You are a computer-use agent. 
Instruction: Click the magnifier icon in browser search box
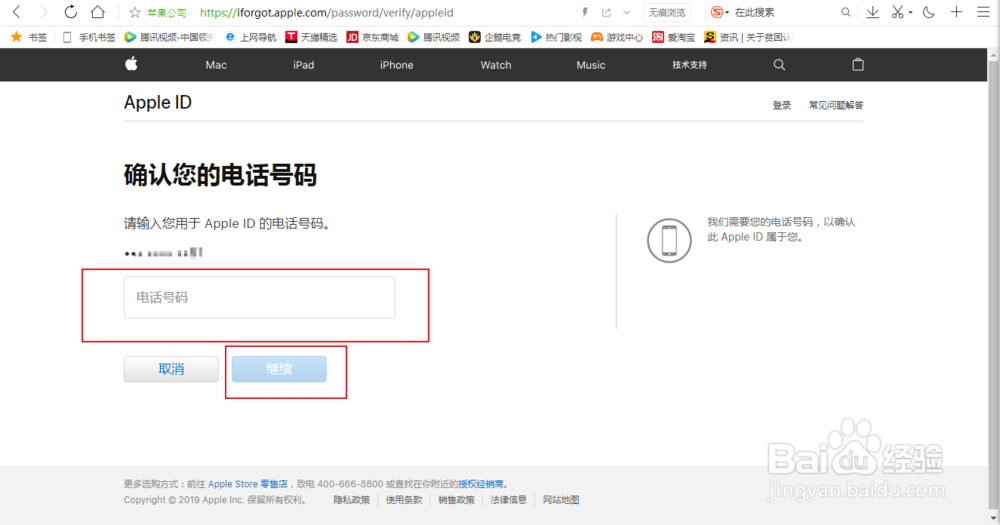click(846, 12)
